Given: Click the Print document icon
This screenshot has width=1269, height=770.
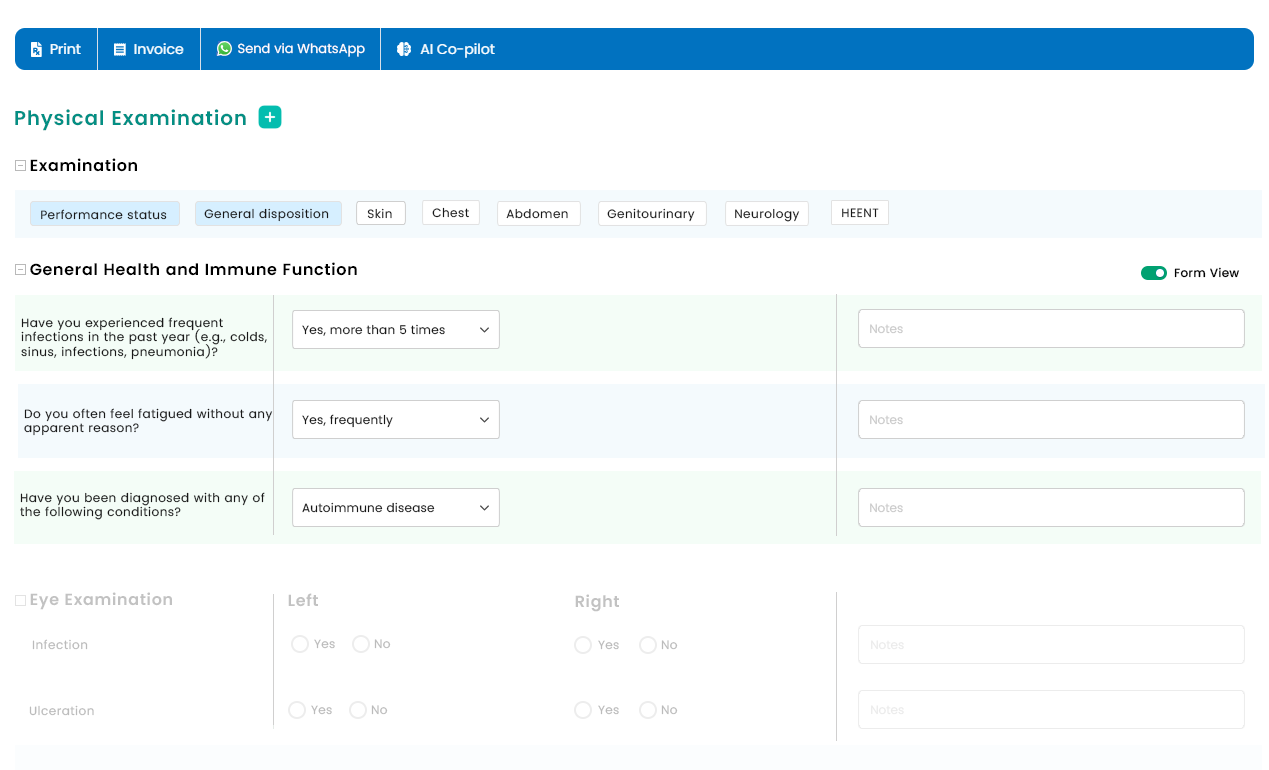Looking at the screenshot, I should point(37,49).
